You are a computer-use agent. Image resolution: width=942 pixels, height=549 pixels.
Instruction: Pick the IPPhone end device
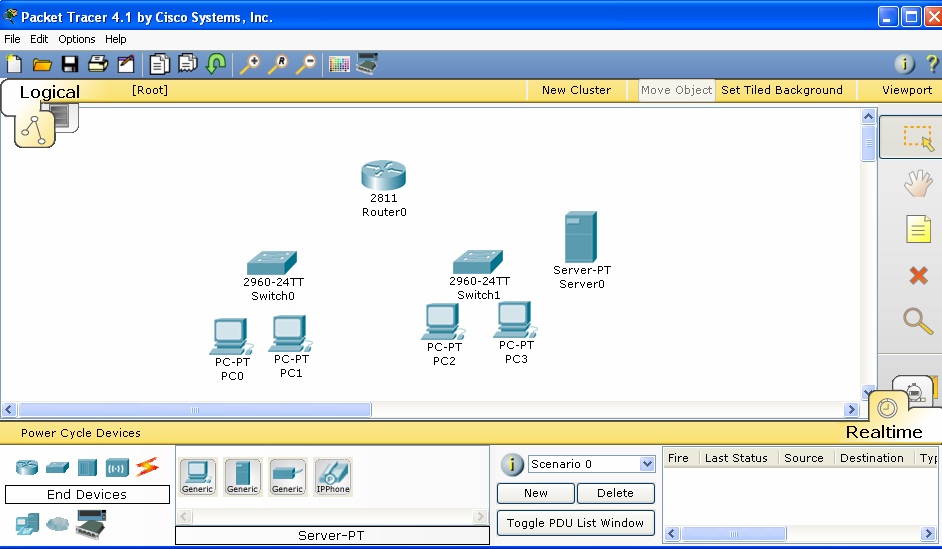(333, 476)
